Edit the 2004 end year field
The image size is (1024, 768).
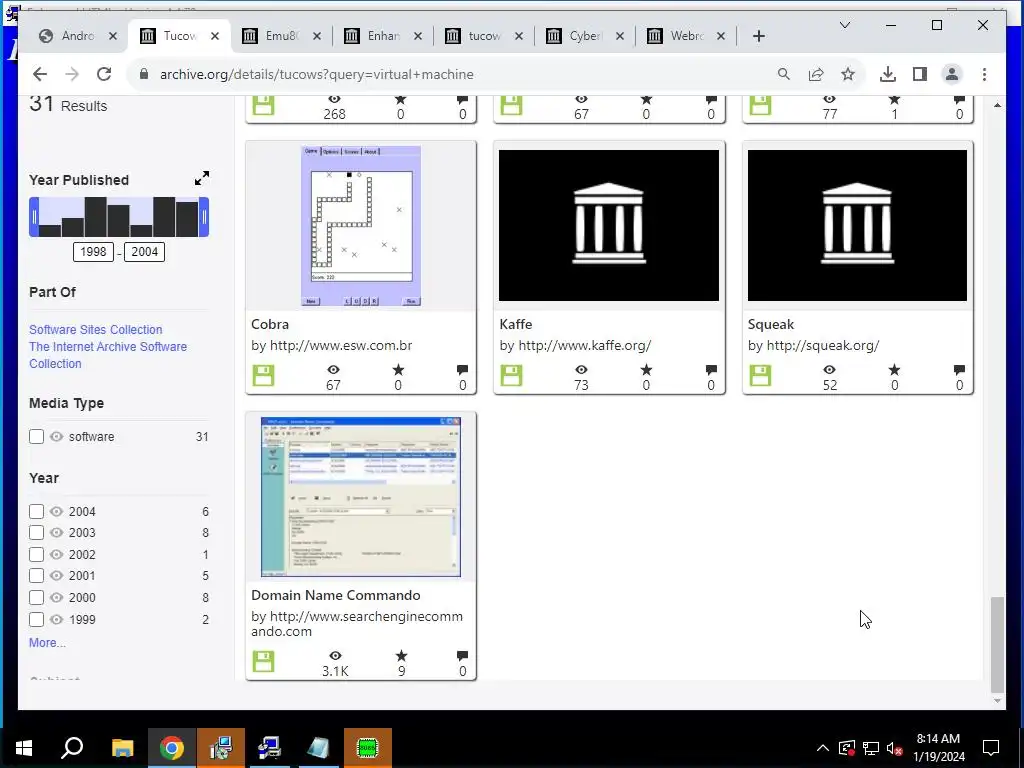tap(144, 251)
